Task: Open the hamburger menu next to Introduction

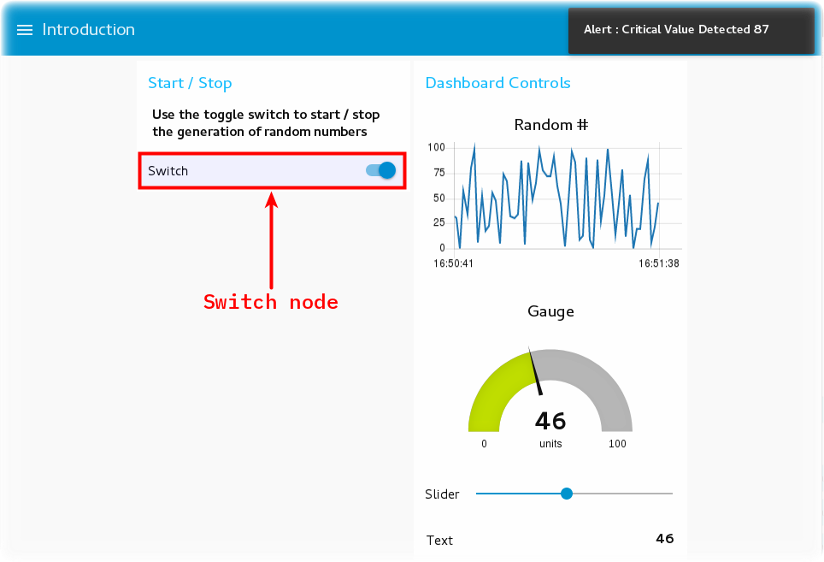Action: [25, 30]
